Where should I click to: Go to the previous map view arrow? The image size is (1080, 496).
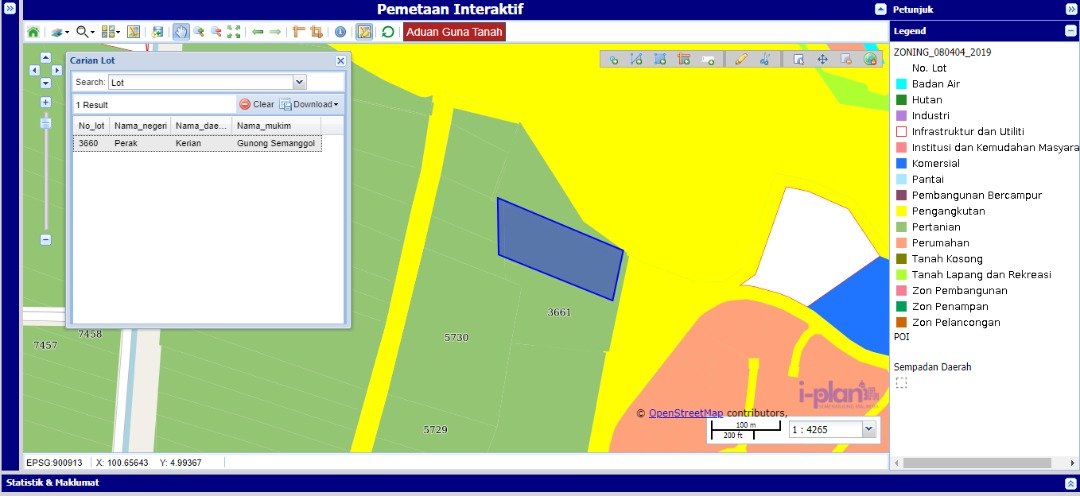[257, 32]
